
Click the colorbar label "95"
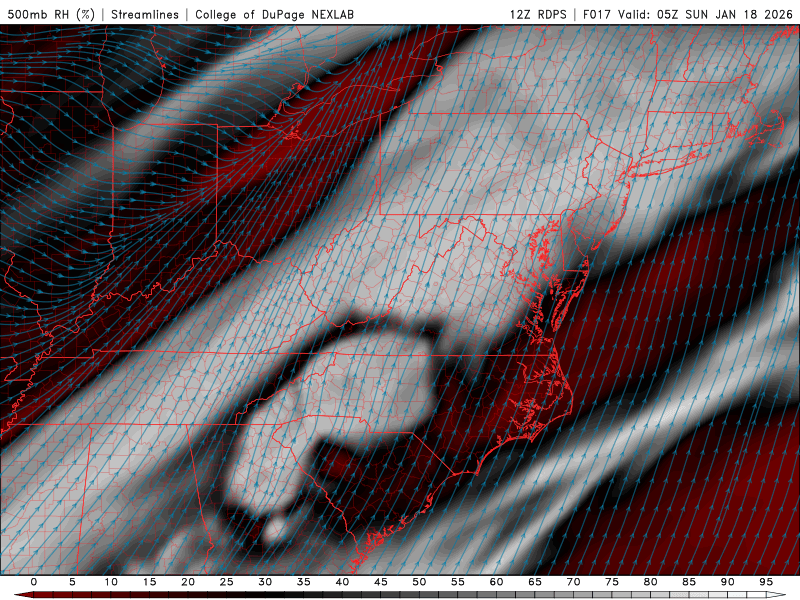point(766,582)
